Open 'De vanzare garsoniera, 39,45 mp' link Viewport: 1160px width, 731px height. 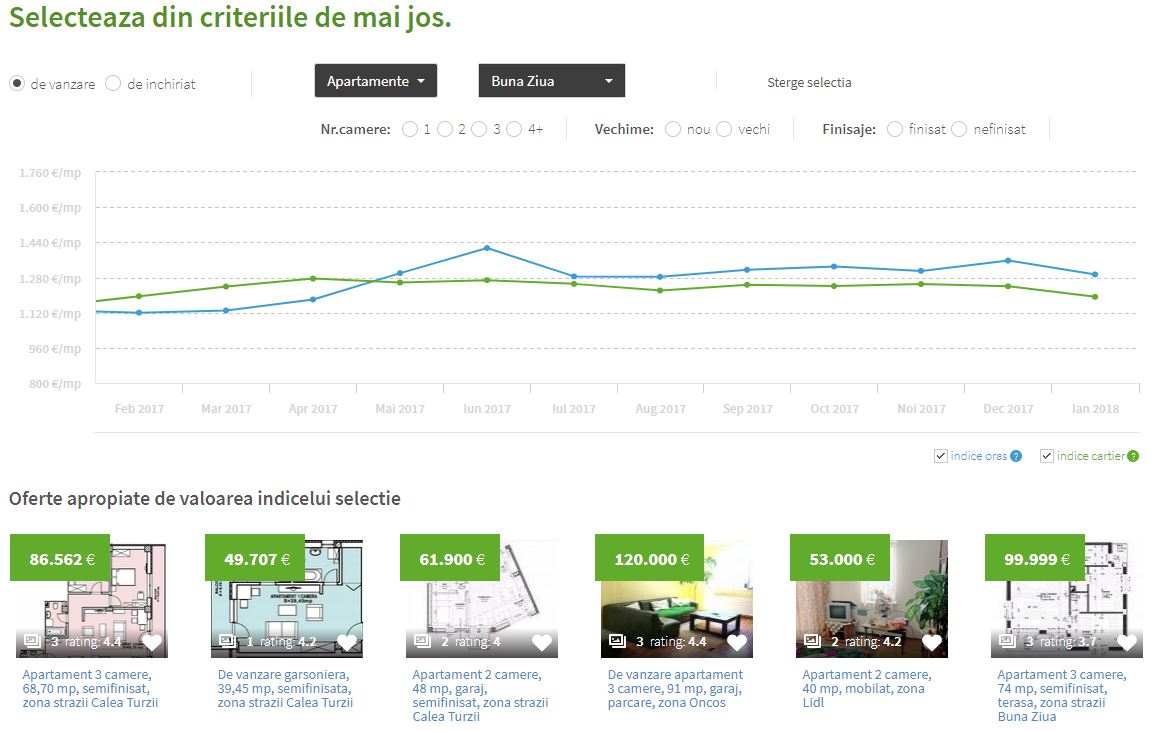coord(285,688)
